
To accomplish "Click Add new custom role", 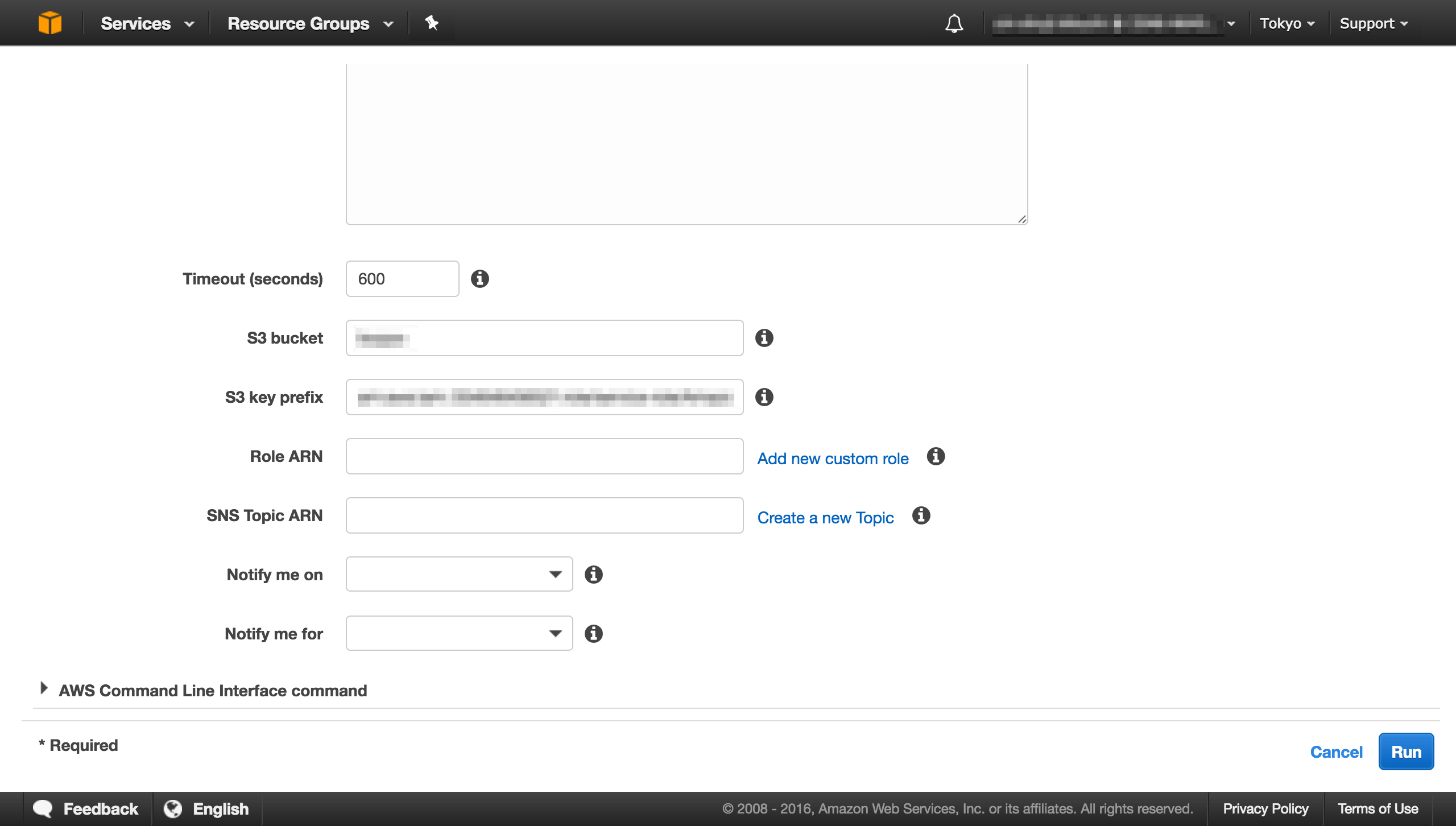I will 832,458.
